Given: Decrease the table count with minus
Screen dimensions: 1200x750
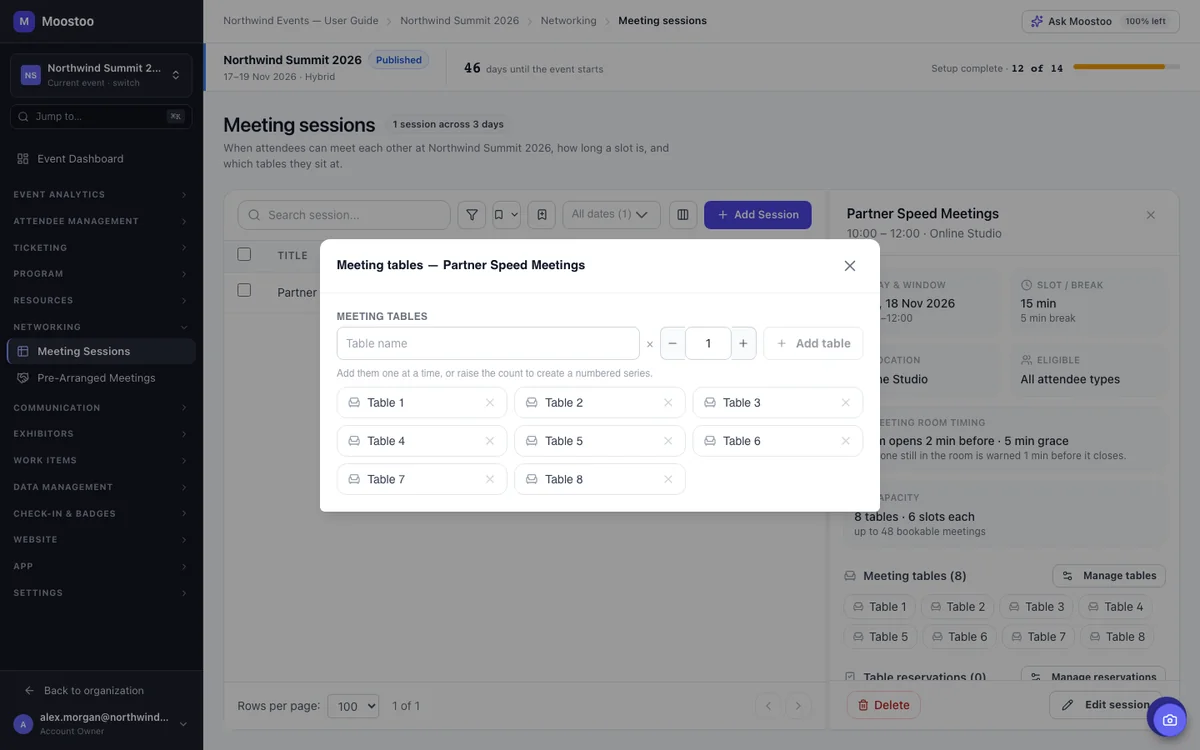Looking at the screenshot, I should tap(673, 343).
